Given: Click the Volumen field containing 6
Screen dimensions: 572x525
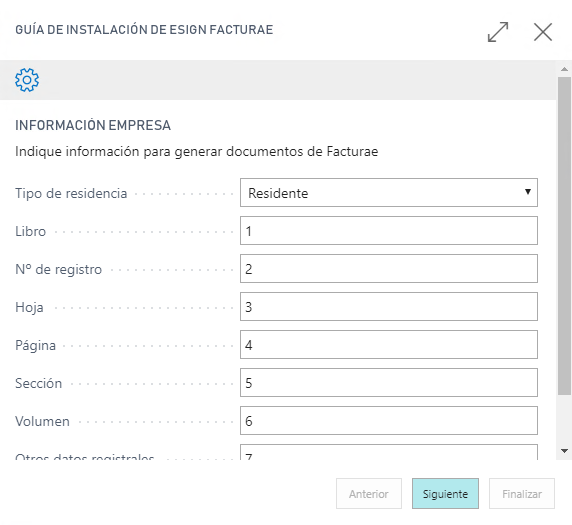Looking at the screenshot, I should [x=389, y=420].
